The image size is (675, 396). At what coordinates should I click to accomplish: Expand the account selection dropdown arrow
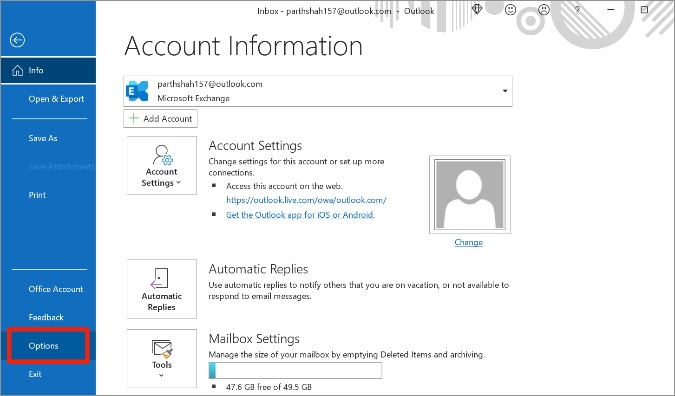coord(505,91)
